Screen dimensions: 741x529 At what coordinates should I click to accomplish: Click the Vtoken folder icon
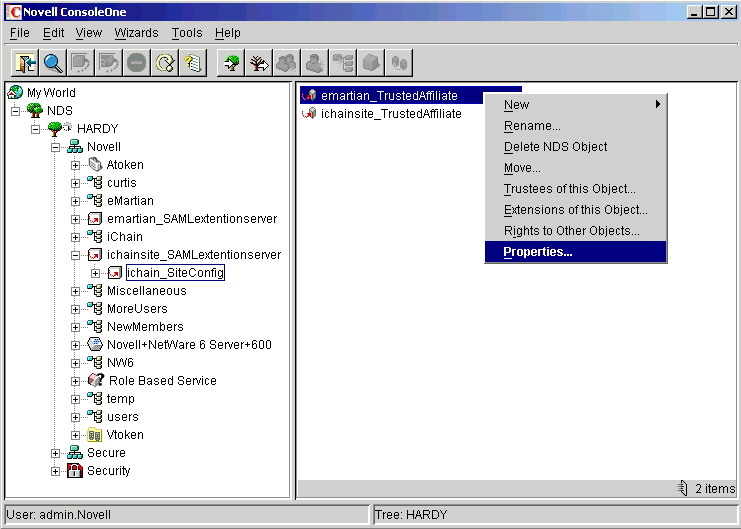(95, 434)
